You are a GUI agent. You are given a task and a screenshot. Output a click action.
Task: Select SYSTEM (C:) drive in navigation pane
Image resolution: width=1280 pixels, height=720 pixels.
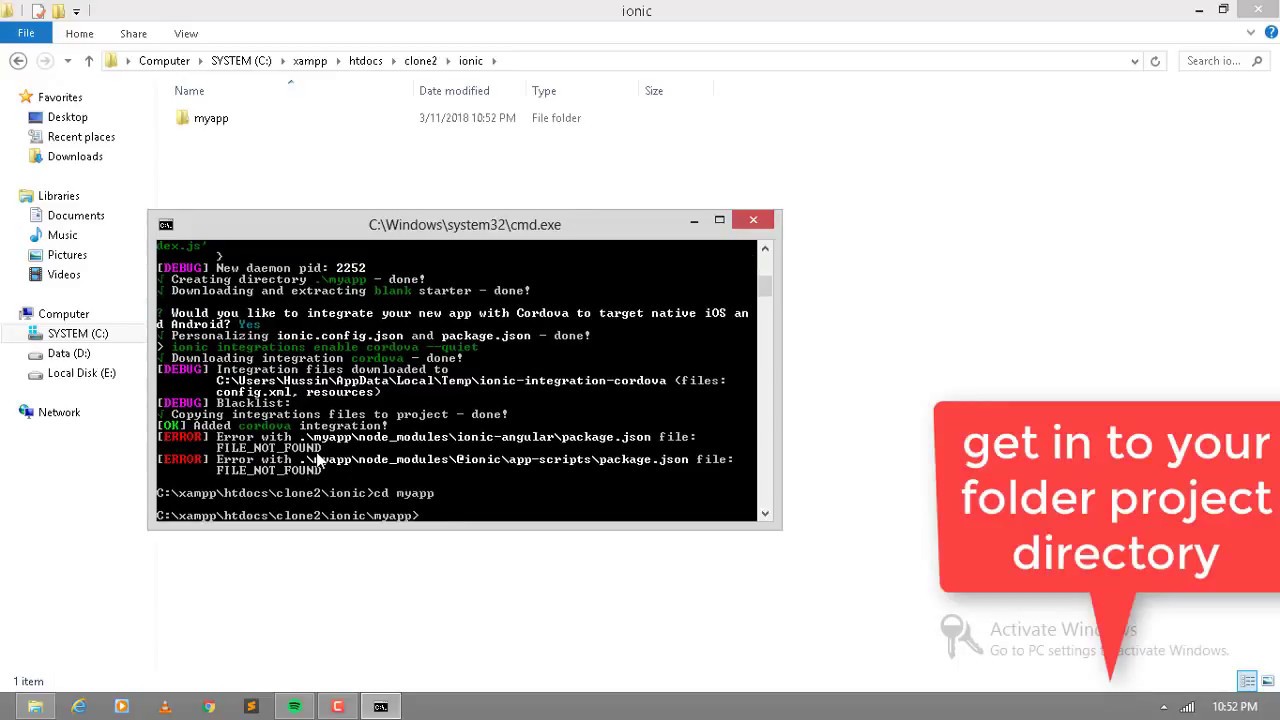coord(78,333)
